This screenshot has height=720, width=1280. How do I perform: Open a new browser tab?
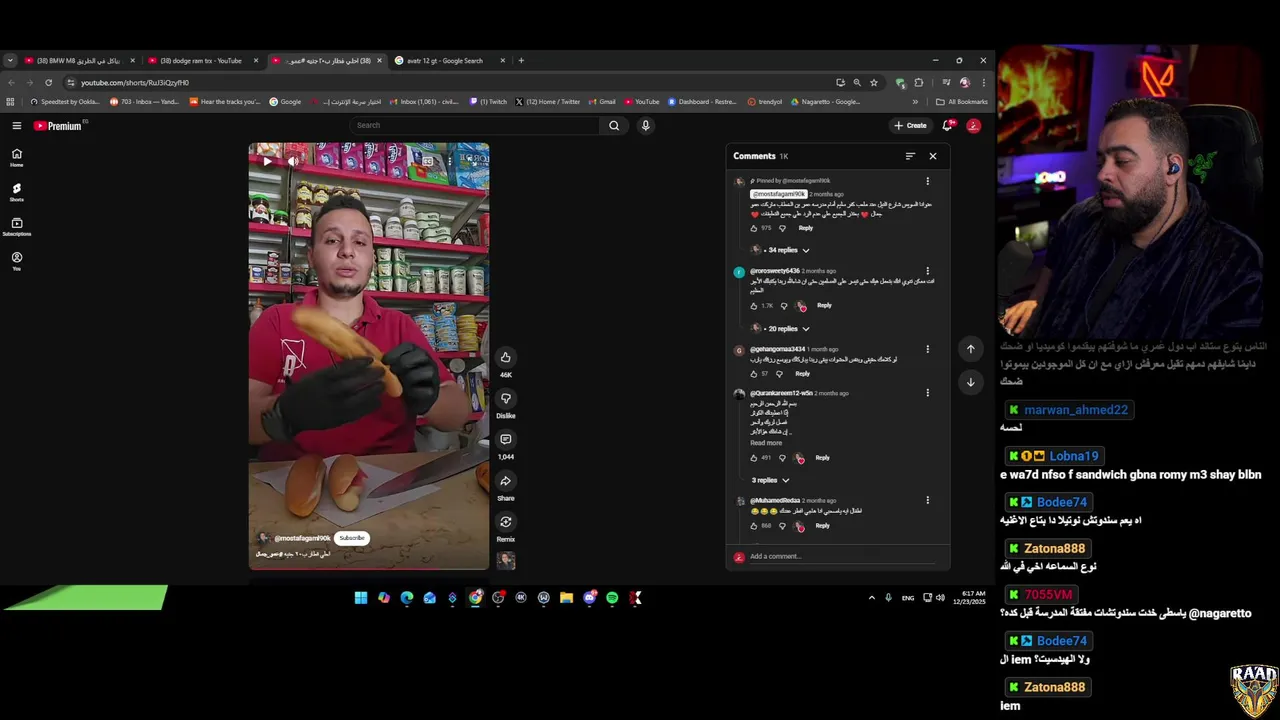click(521, 60)
